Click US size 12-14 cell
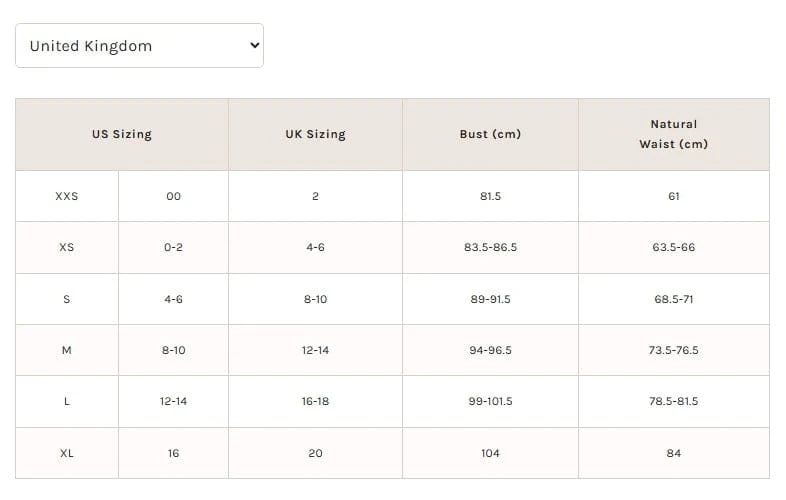Screen dimensions: 786x500 tap(173, 401)
